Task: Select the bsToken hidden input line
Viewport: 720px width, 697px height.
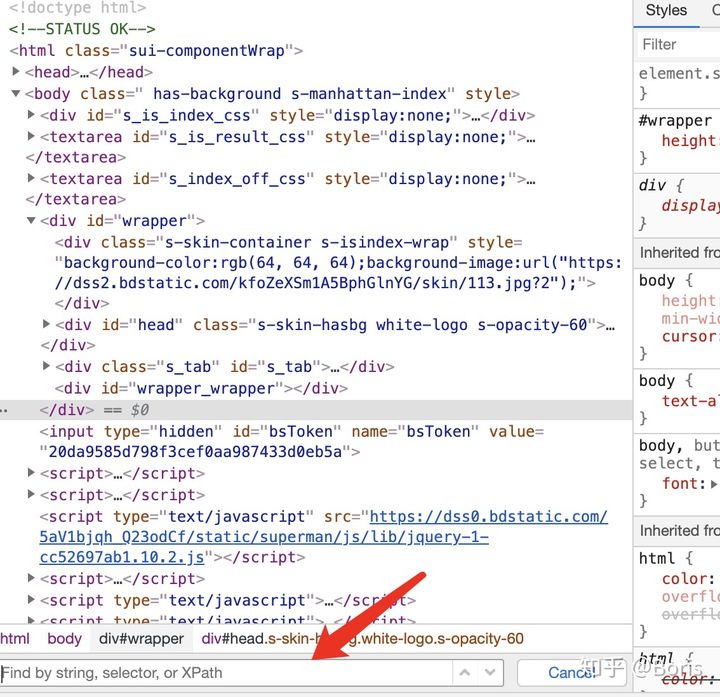Action: (x=292, y=441)
